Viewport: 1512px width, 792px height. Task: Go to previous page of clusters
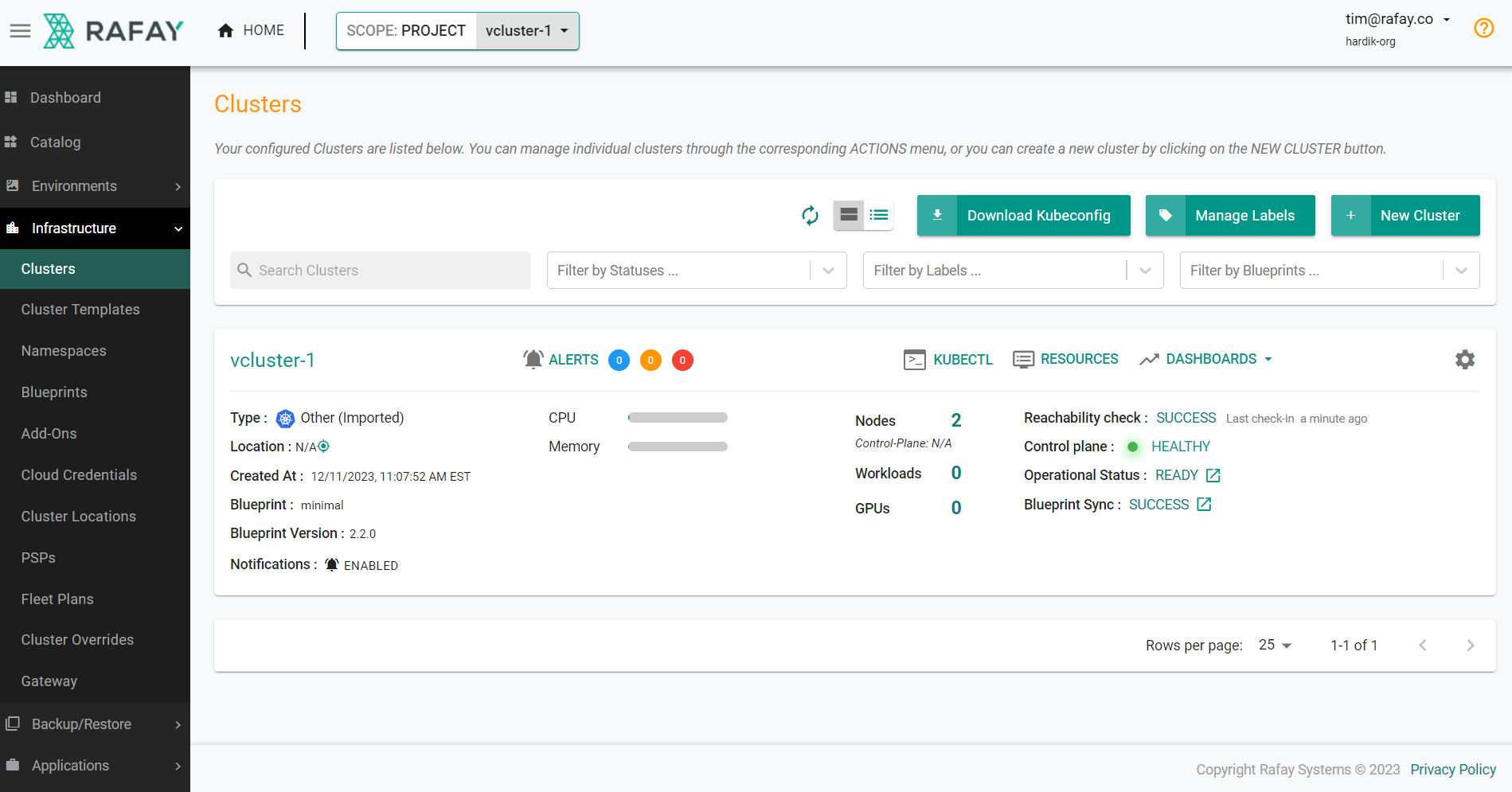tap(1423, 645)
